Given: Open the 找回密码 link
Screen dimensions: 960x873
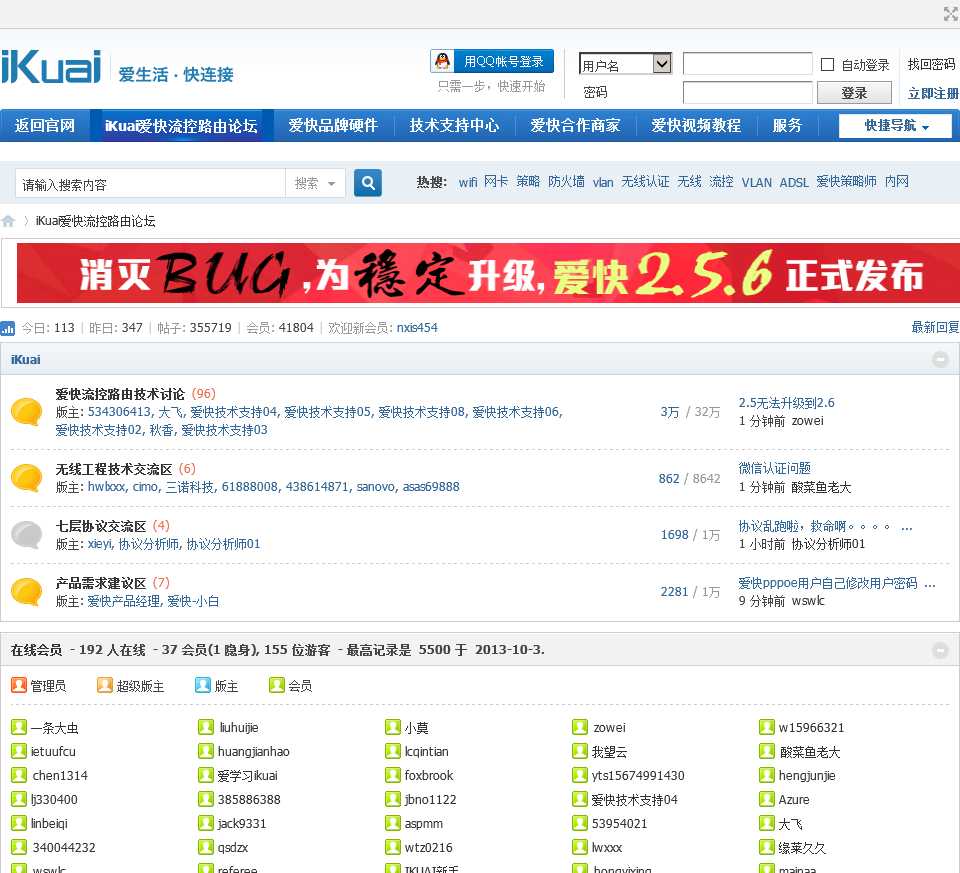Looking at the screenshot, I should 931,64.
